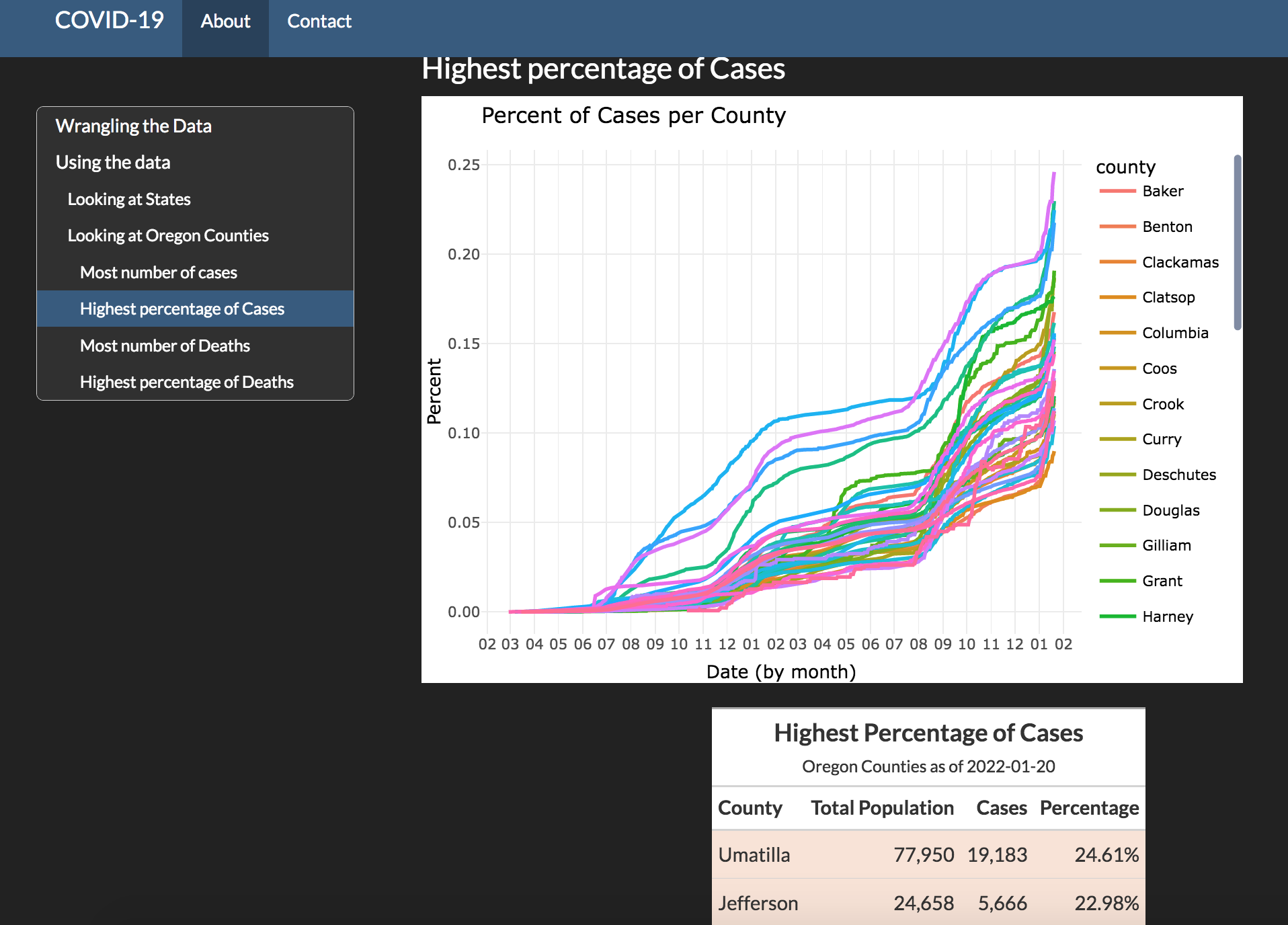Select Looking at Oregon Counties entry
Screen dimensions: 1288x925
pos(168,236)
